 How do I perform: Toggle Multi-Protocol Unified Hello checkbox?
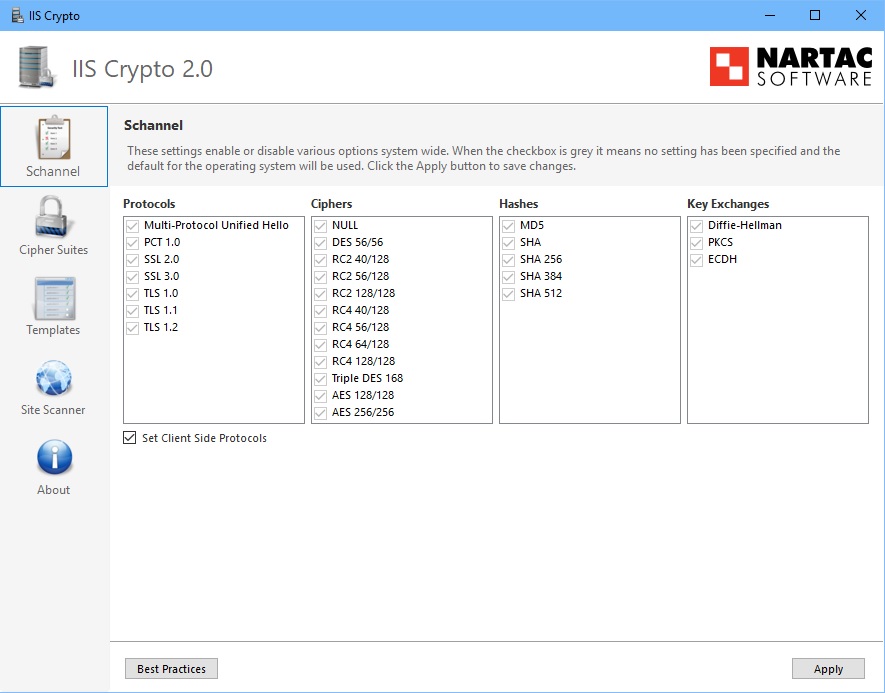[133, 226]
